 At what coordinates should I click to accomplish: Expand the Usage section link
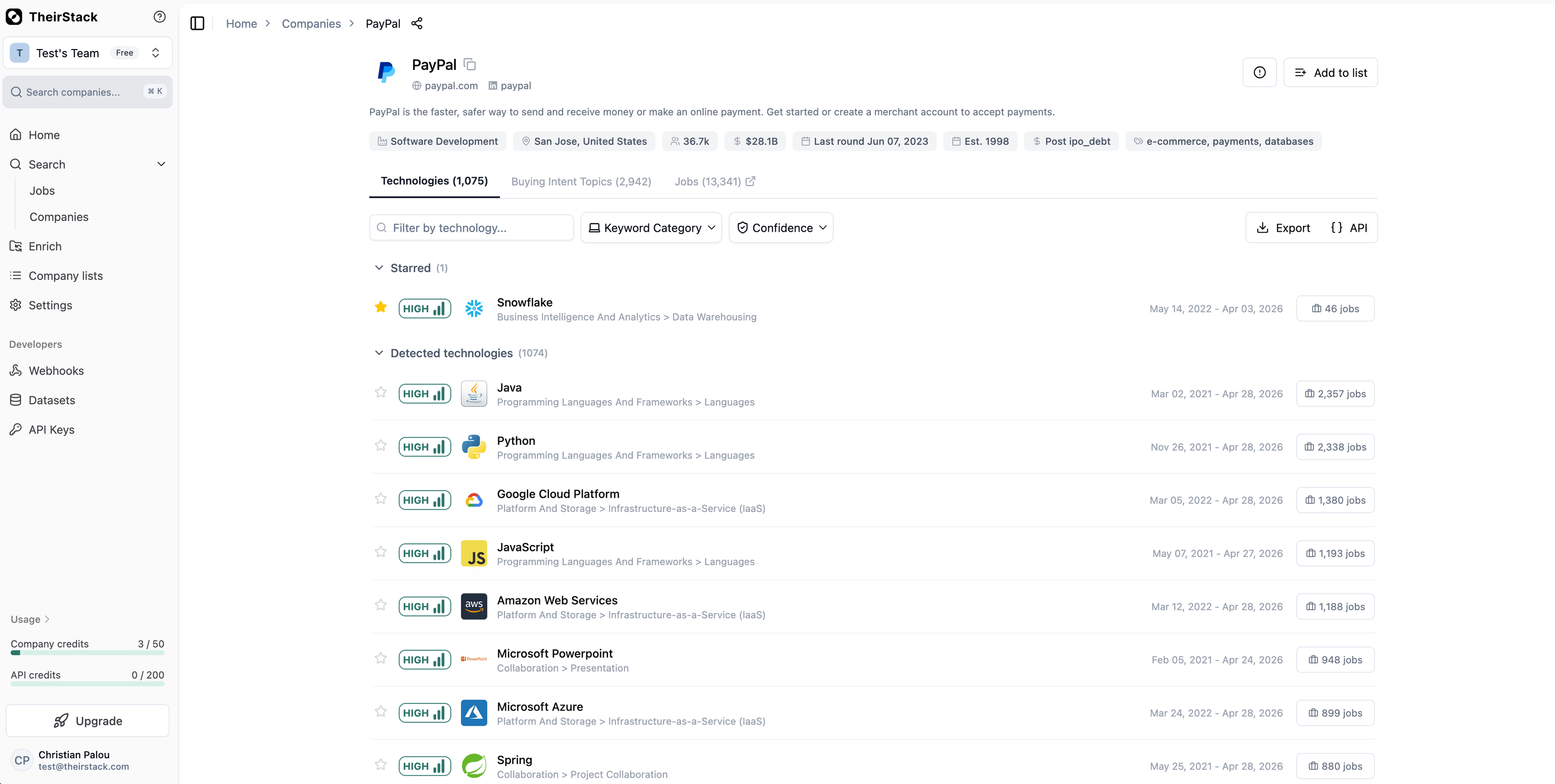pyautogui.click(x=30, y=619)
